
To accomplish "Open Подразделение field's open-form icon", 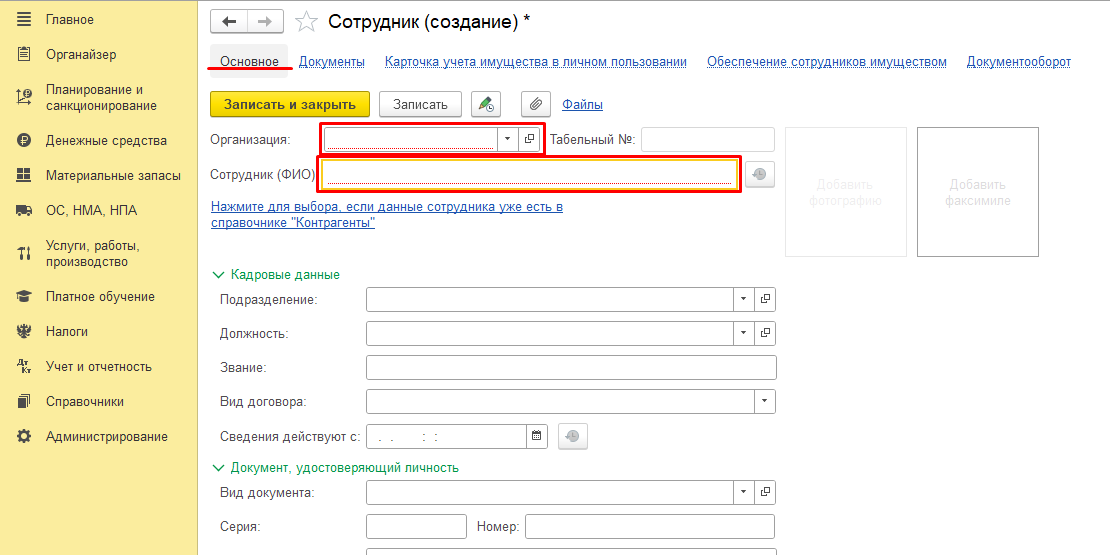I will click(765, 299).
